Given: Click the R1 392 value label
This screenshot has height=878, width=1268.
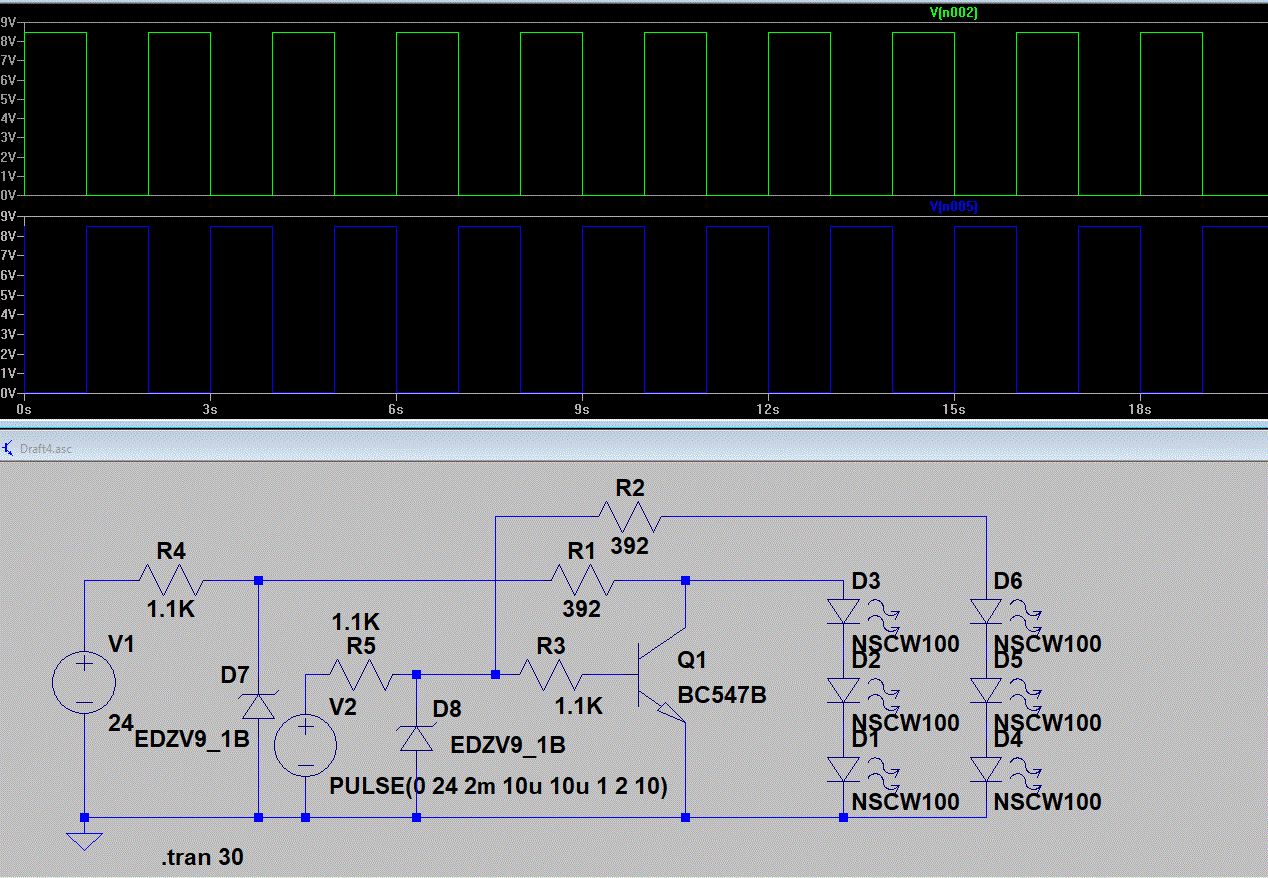Looking at the screenshot, I should pos(581,607).
